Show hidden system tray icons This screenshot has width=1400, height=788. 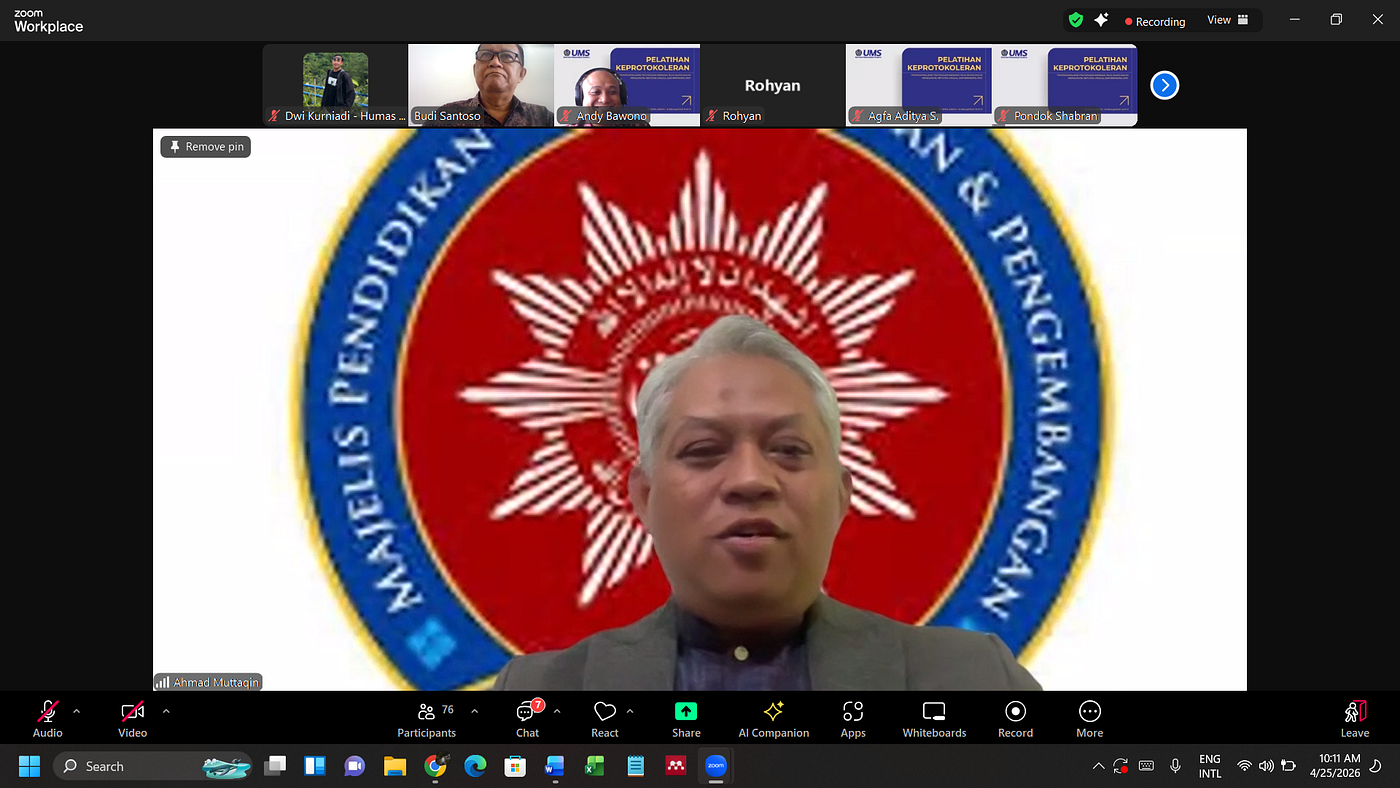tap(1098, 766)
